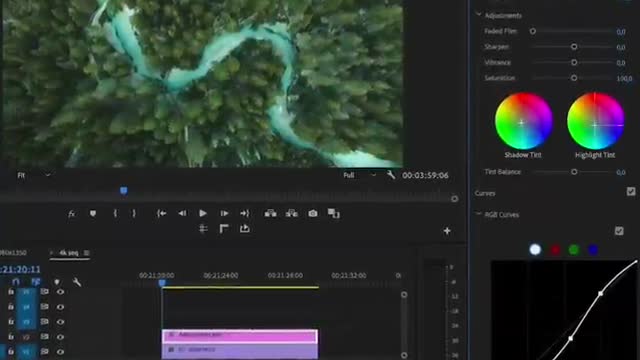Open timeline display settings wrench
Viewport: 640px width, 360px height.
(77, 282)
